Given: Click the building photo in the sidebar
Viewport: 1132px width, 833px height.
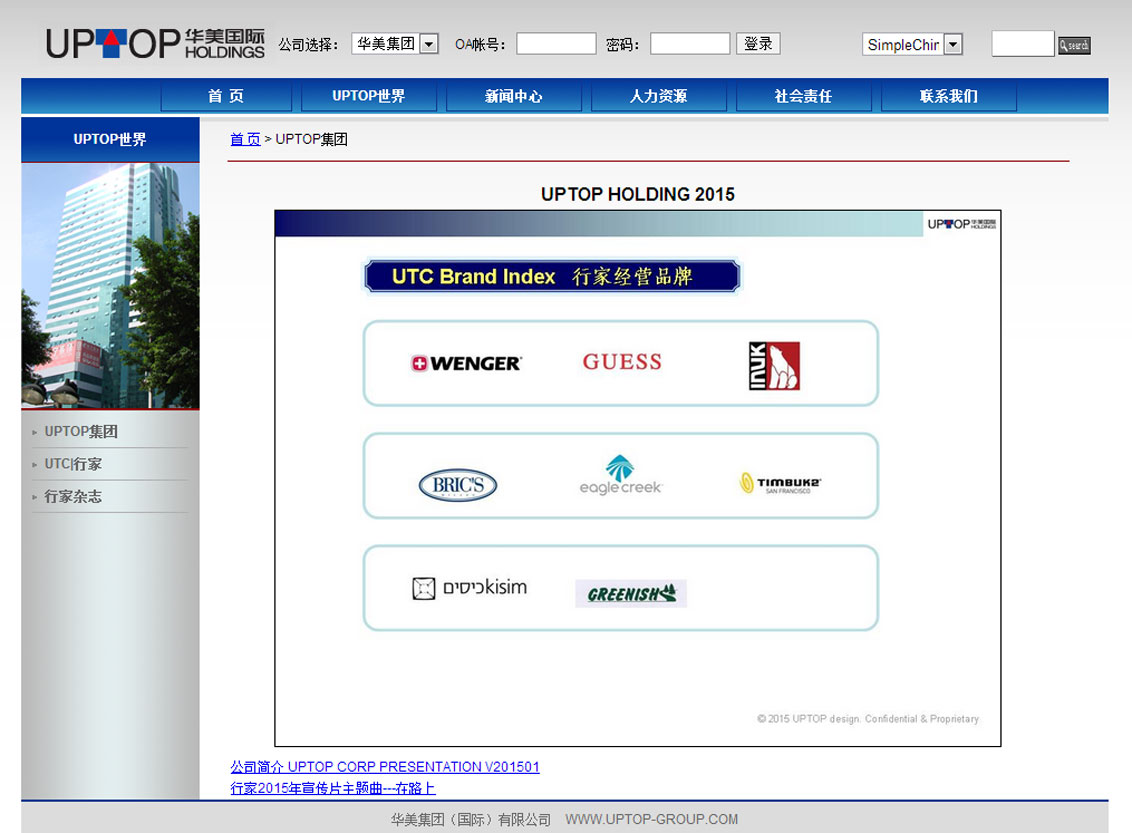Looking at the screenshot, I should point(110,286).
